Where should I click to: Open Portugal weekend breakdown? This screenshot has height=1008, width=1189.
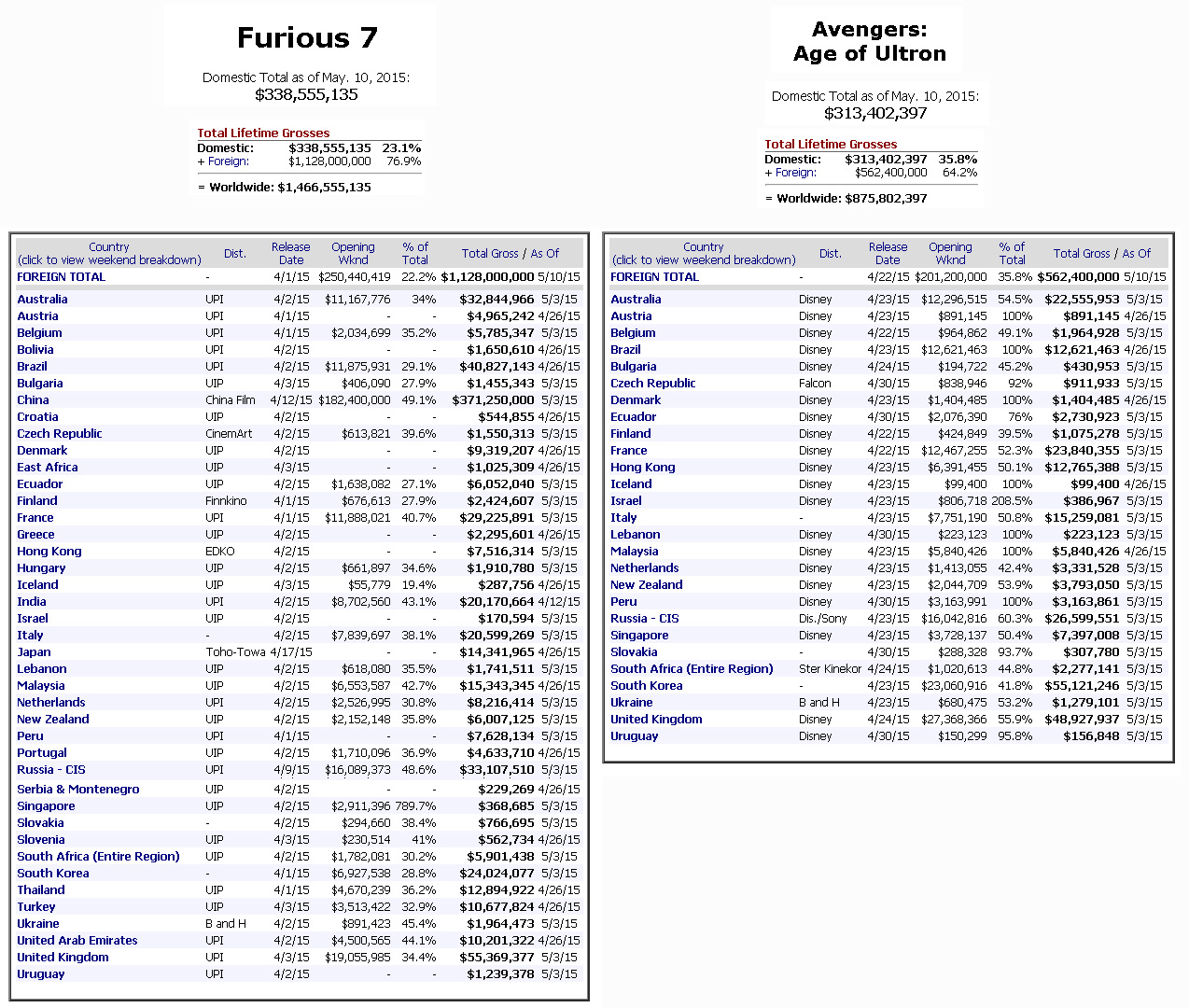point(42,753)
